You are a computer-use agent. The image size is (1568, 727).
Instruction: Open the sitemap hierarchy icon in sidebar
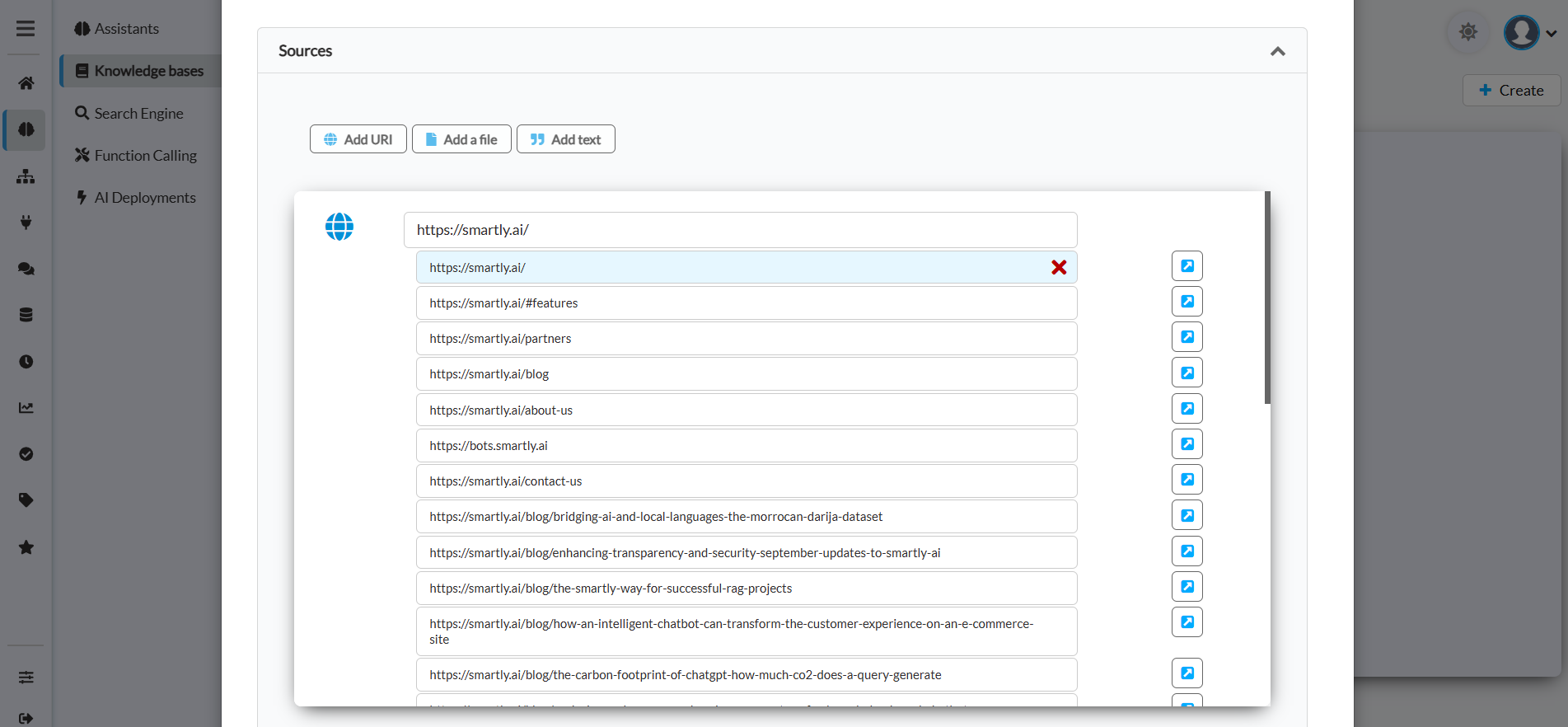click(x=26, y=176)
